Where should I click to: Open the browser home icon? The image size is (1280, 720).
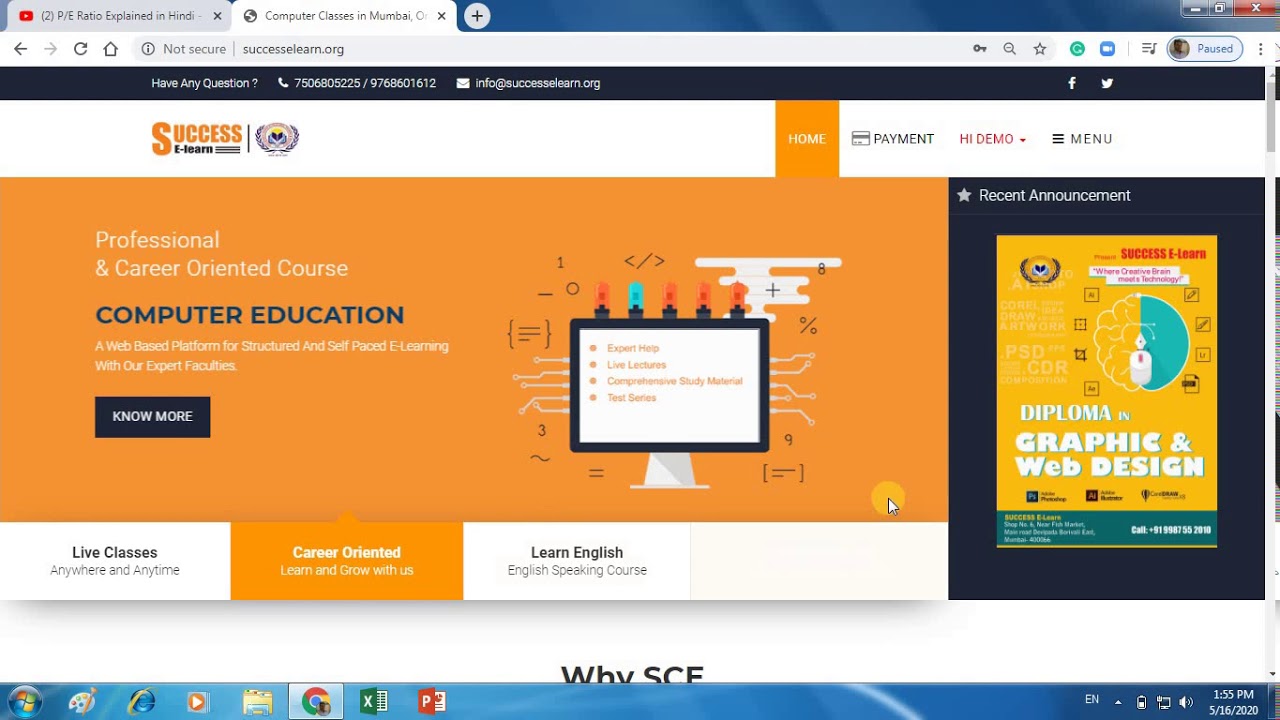coord(111,49)
